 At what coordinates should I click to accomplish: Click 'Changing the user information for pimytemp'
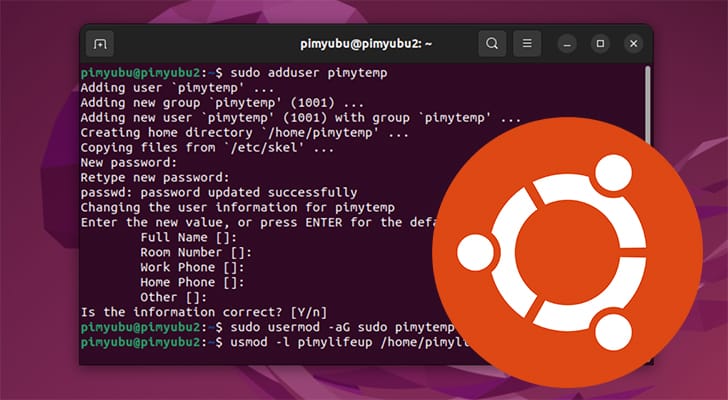pyautogui.click(x=238, y=207)
